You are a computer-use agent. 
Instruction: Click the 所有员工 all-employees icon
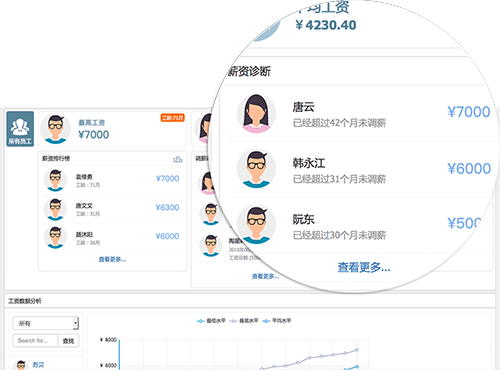pos(20,129)
